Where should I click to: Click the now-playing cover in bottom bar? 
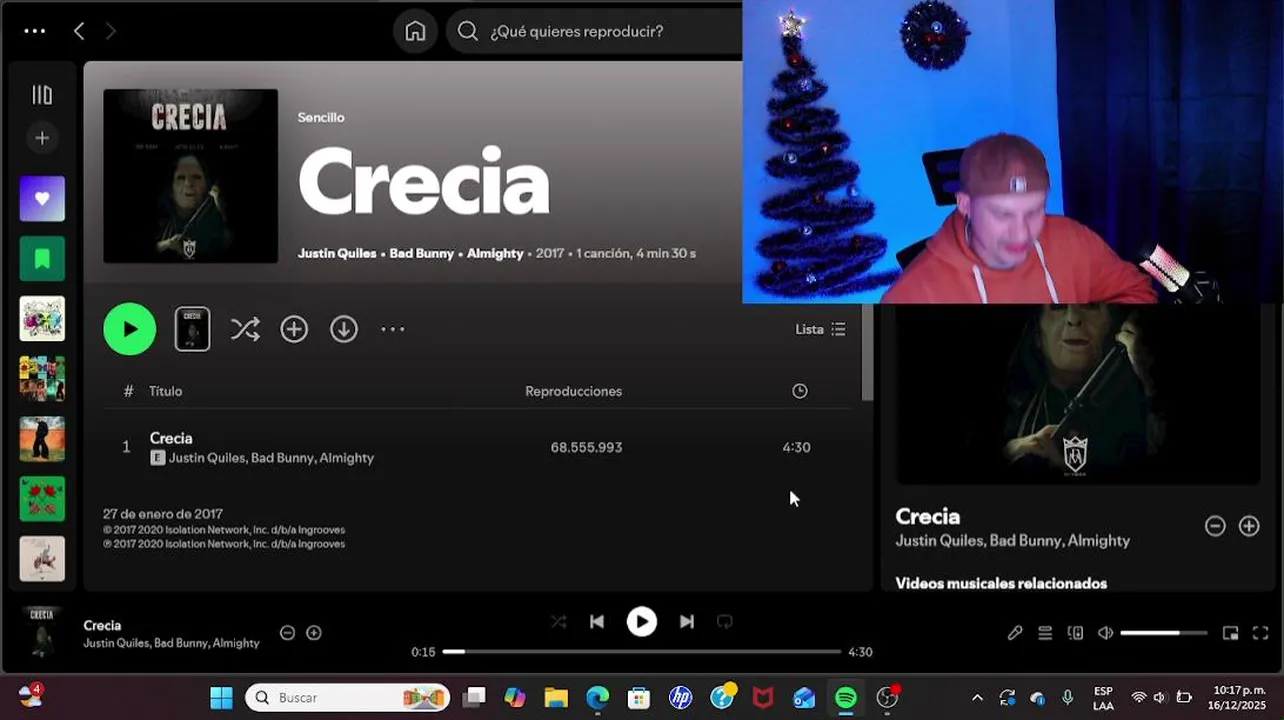coord(42,632)
